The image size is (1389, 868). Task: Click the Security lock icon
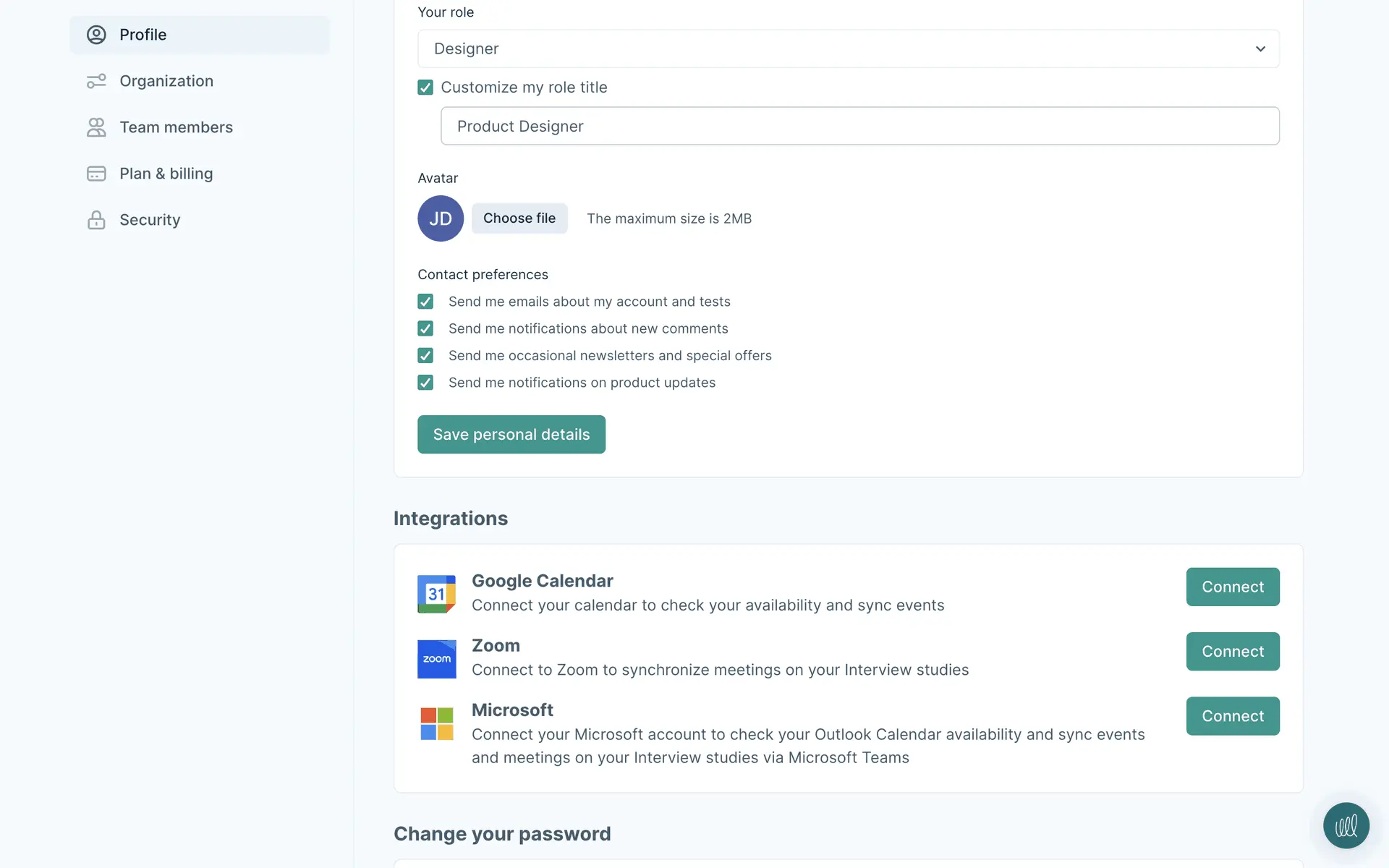tap(96, 220)
